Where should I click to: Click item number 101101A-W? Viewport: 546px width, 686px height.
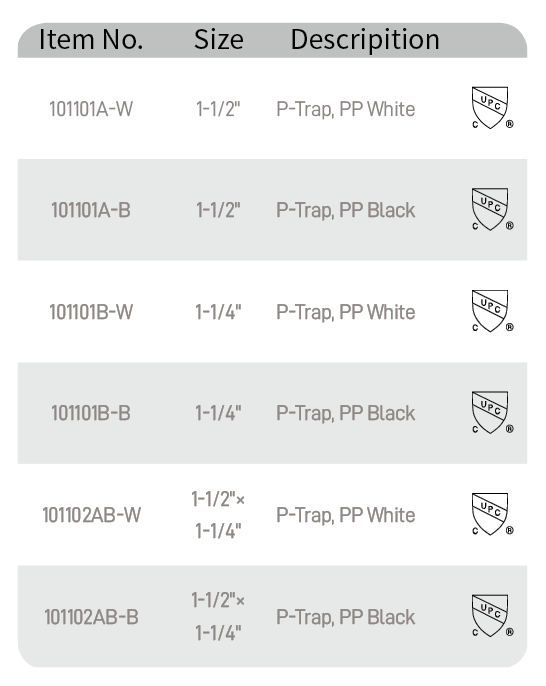click(91, 109)
